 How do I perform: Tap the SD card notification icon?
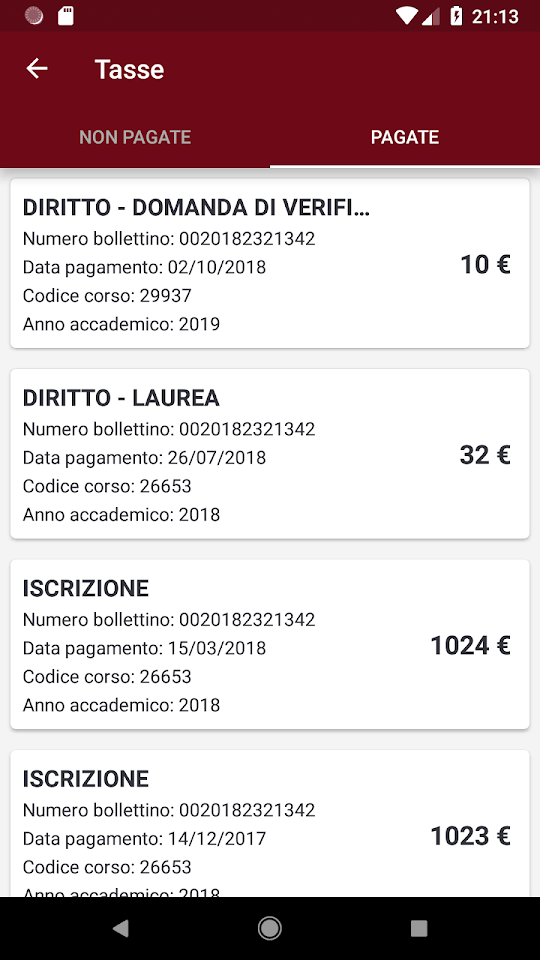pyautogui.click(x=66, y=16)
